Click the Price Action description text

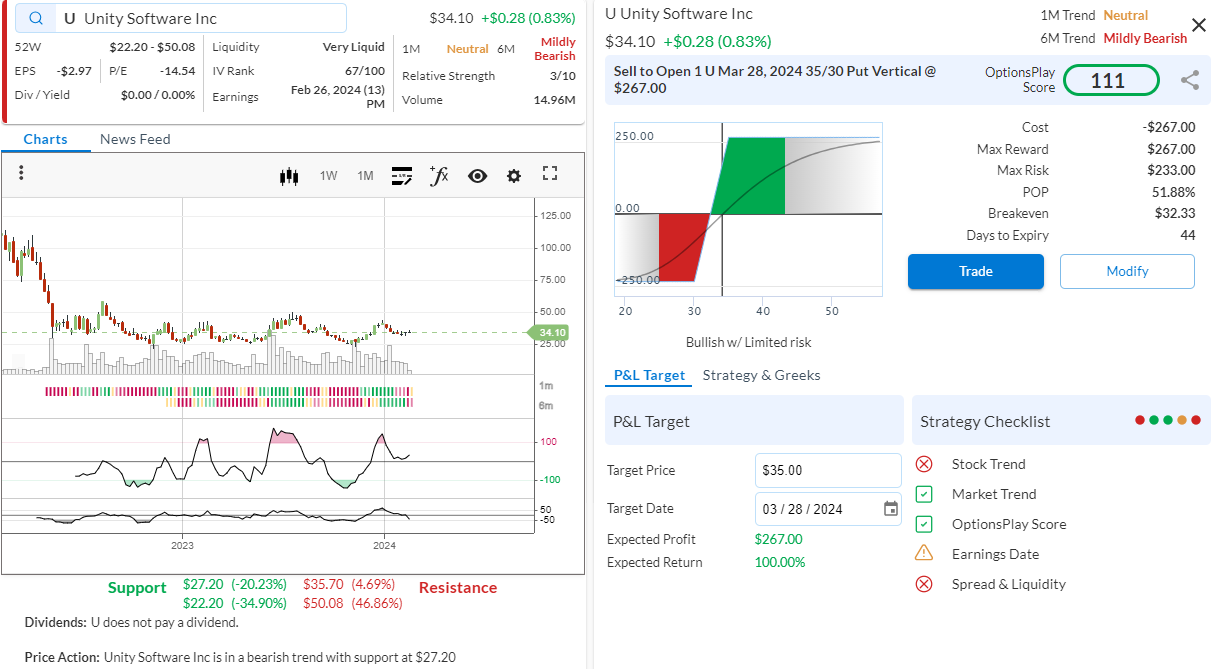coord(240,657)
